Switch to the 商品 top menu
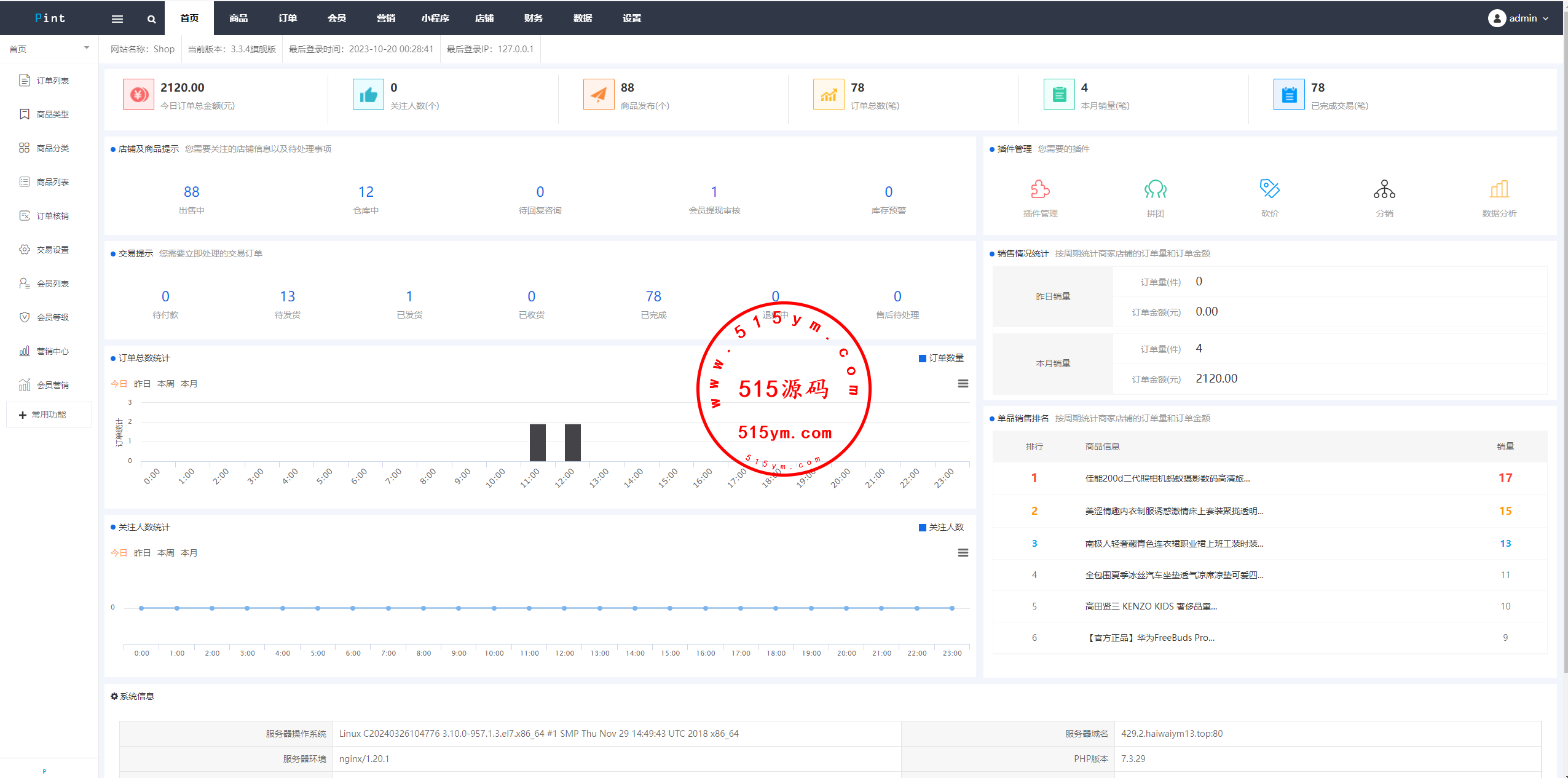This screenshot has height=778, width=1568. (238, 18)
